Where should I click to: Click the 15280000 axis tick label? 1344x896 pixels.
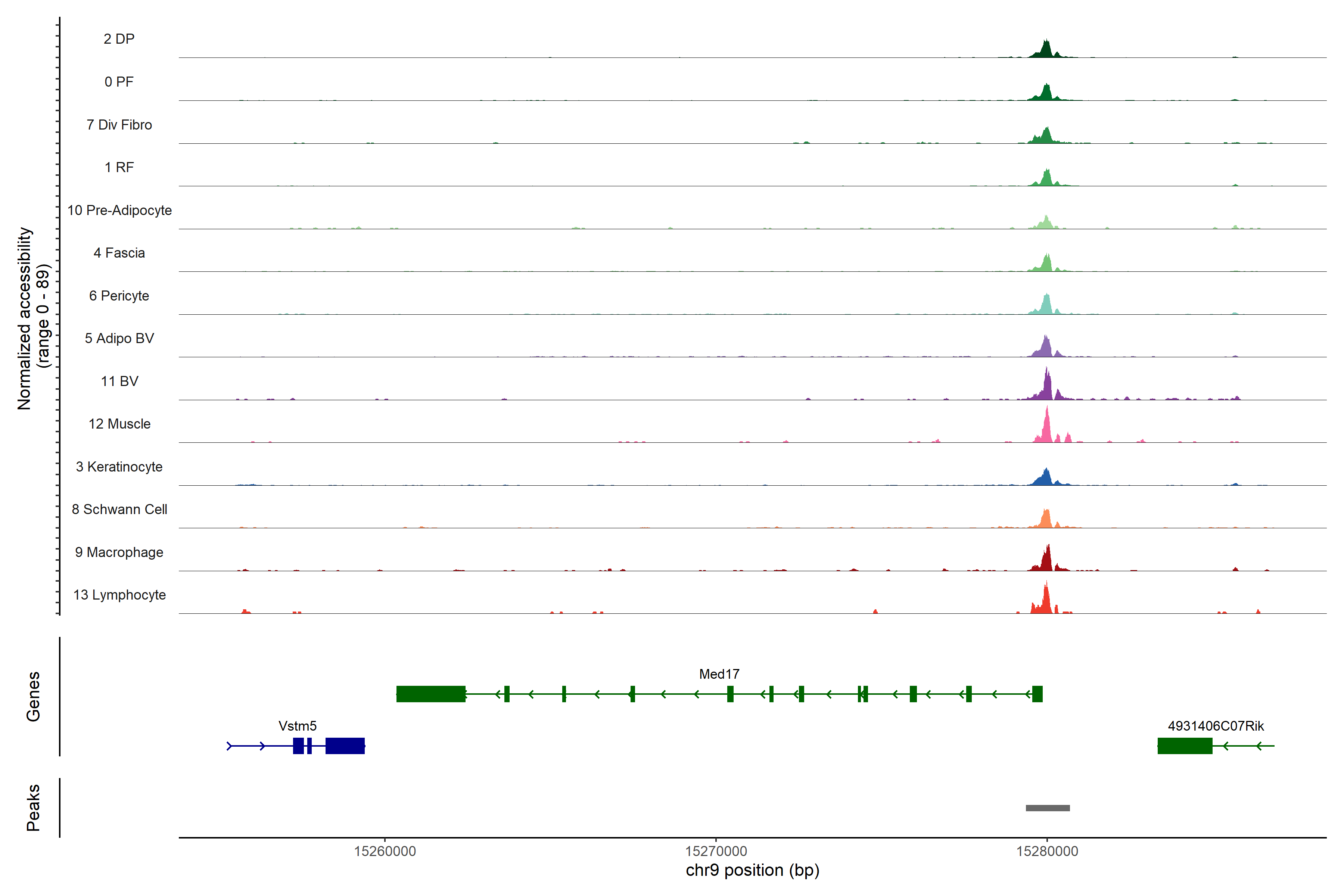[1047, 851]
